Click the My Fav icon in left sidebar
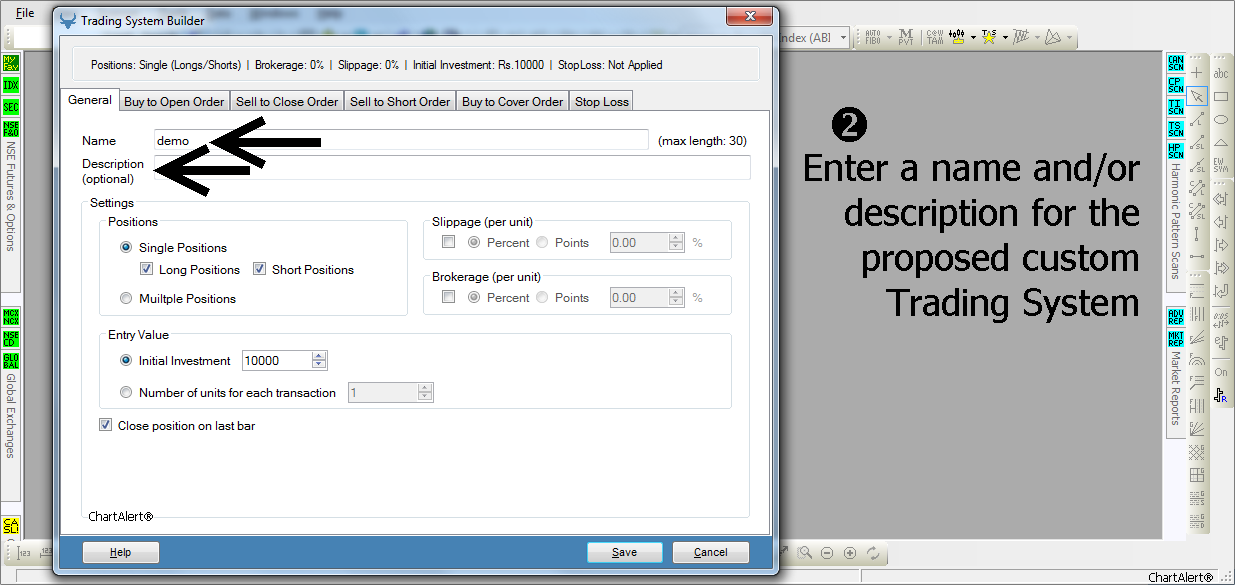The image size is (1235, 585). (11, 63)
